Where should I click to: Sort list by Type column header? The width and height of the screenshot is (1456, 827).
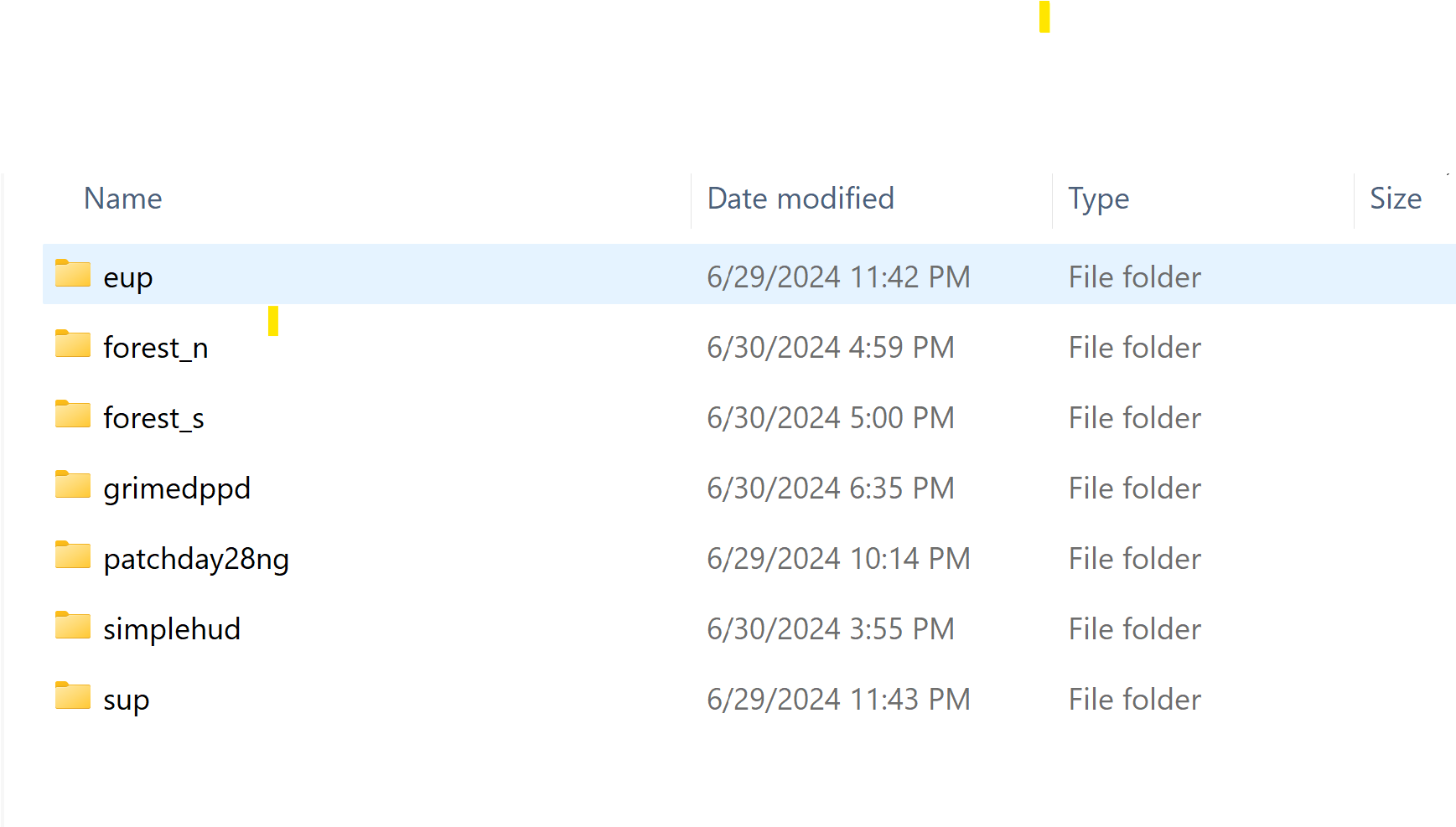pos(1098,199)
